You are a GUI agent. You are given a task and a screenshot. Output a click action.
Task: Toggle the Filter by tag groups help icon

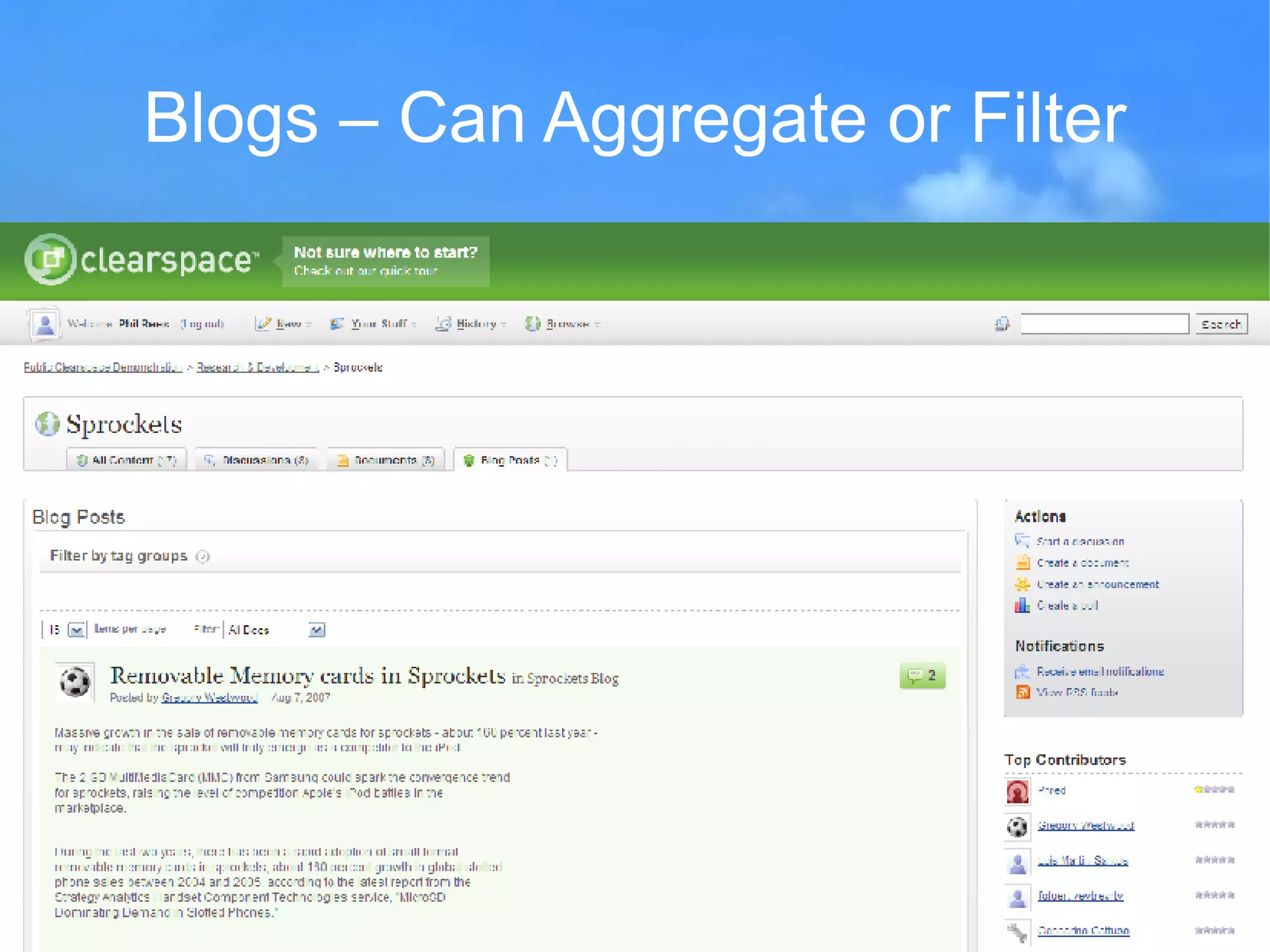[203, 556]
